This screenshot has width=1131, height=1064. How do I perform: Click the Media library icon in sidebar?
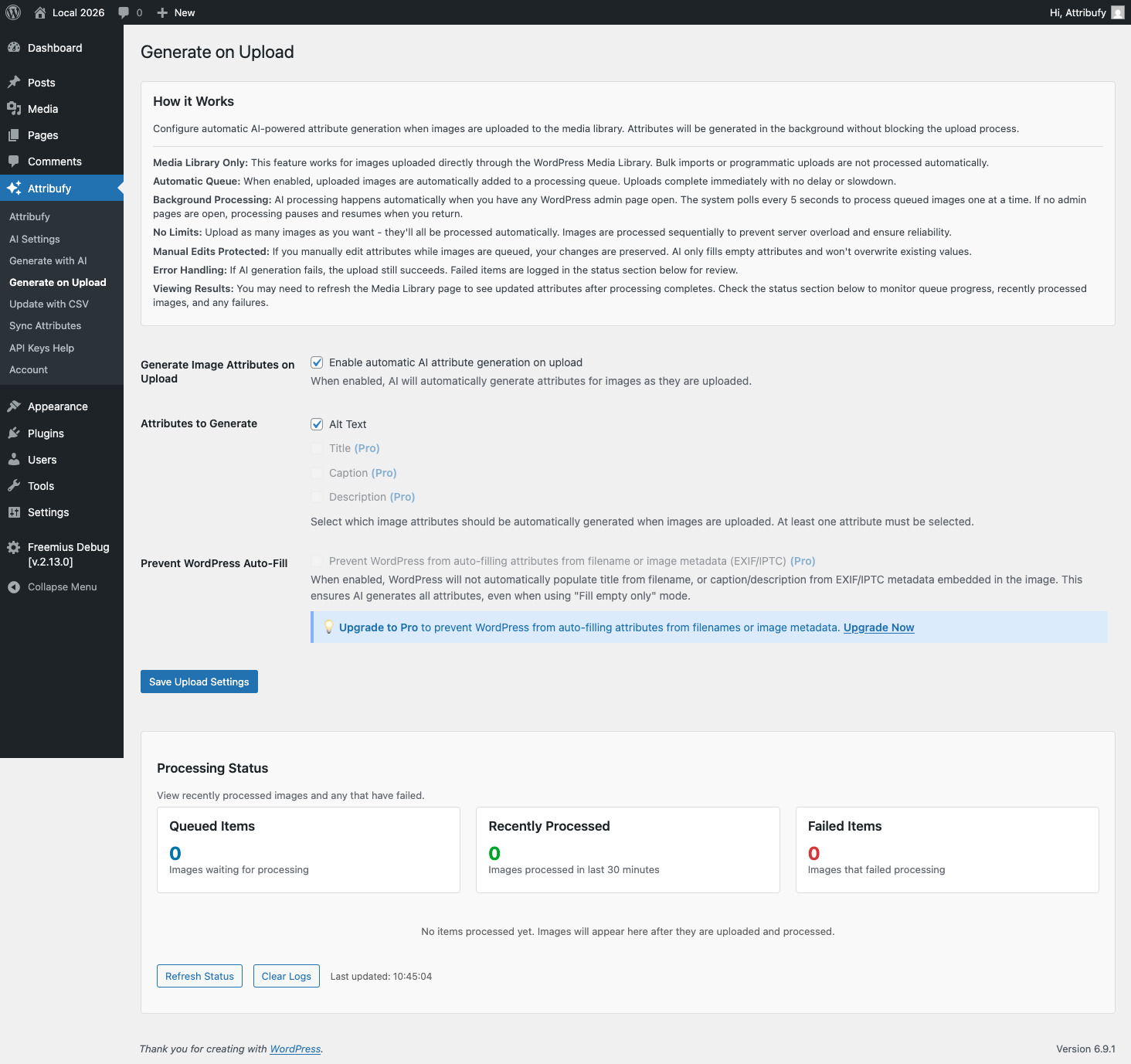[15, 109]
